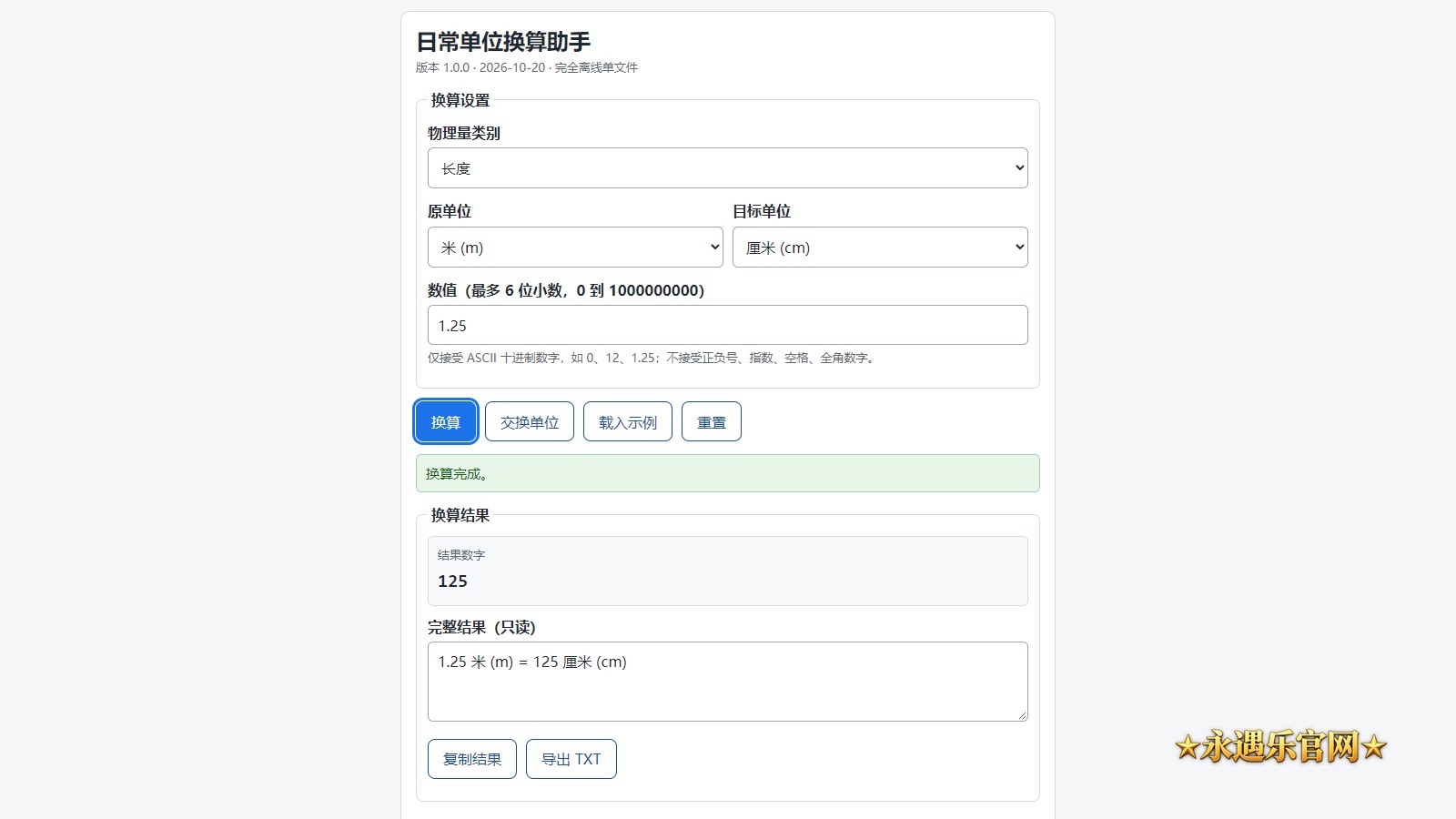Click the 换算完成。 status message

point(728,473)
